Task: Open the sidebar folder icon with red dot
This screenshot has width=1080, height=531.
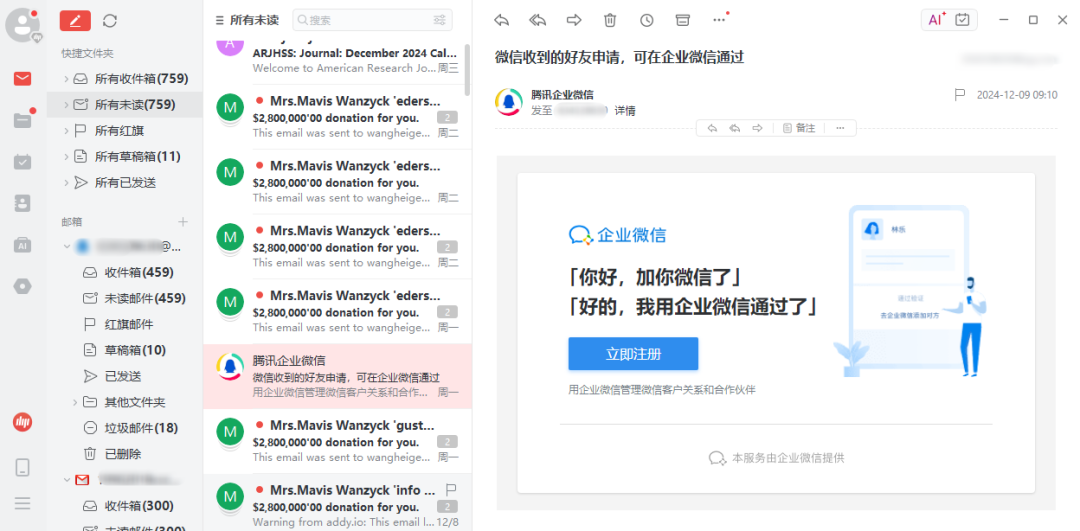Action: (22, 121)
